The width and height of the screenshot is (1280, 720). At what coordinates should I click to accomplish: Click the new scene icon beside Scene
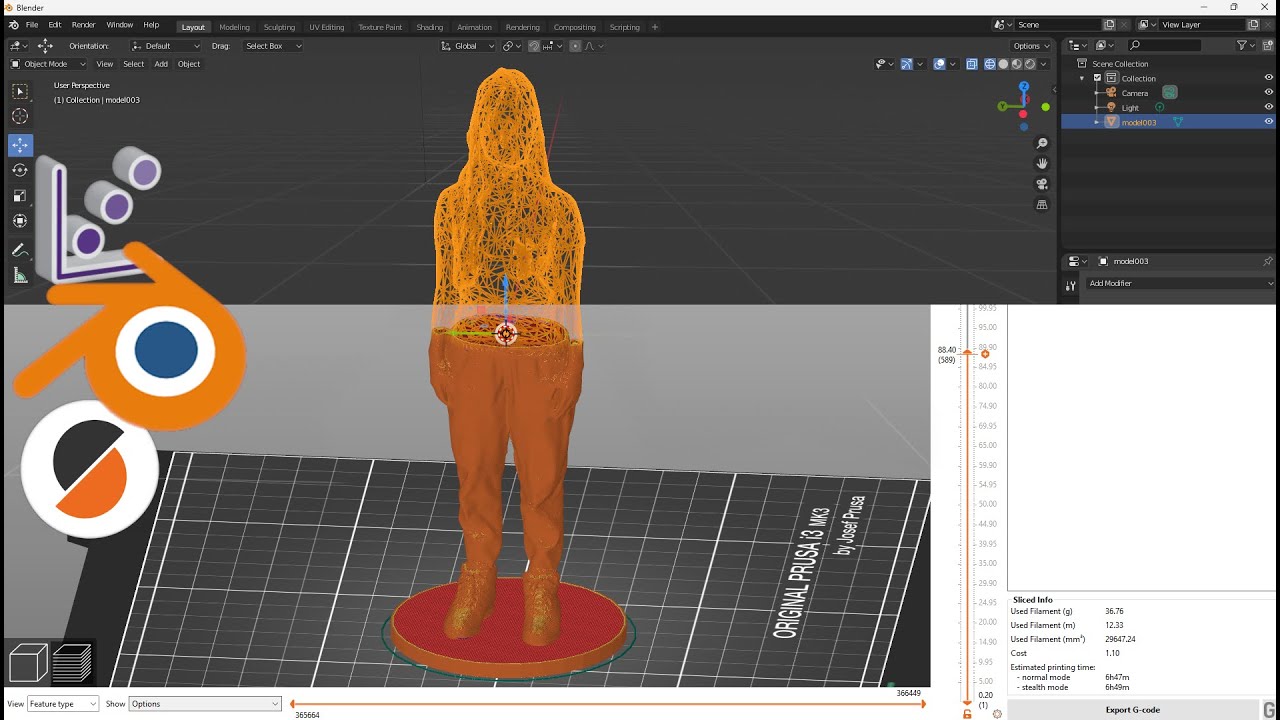[x=1109, y=25]
